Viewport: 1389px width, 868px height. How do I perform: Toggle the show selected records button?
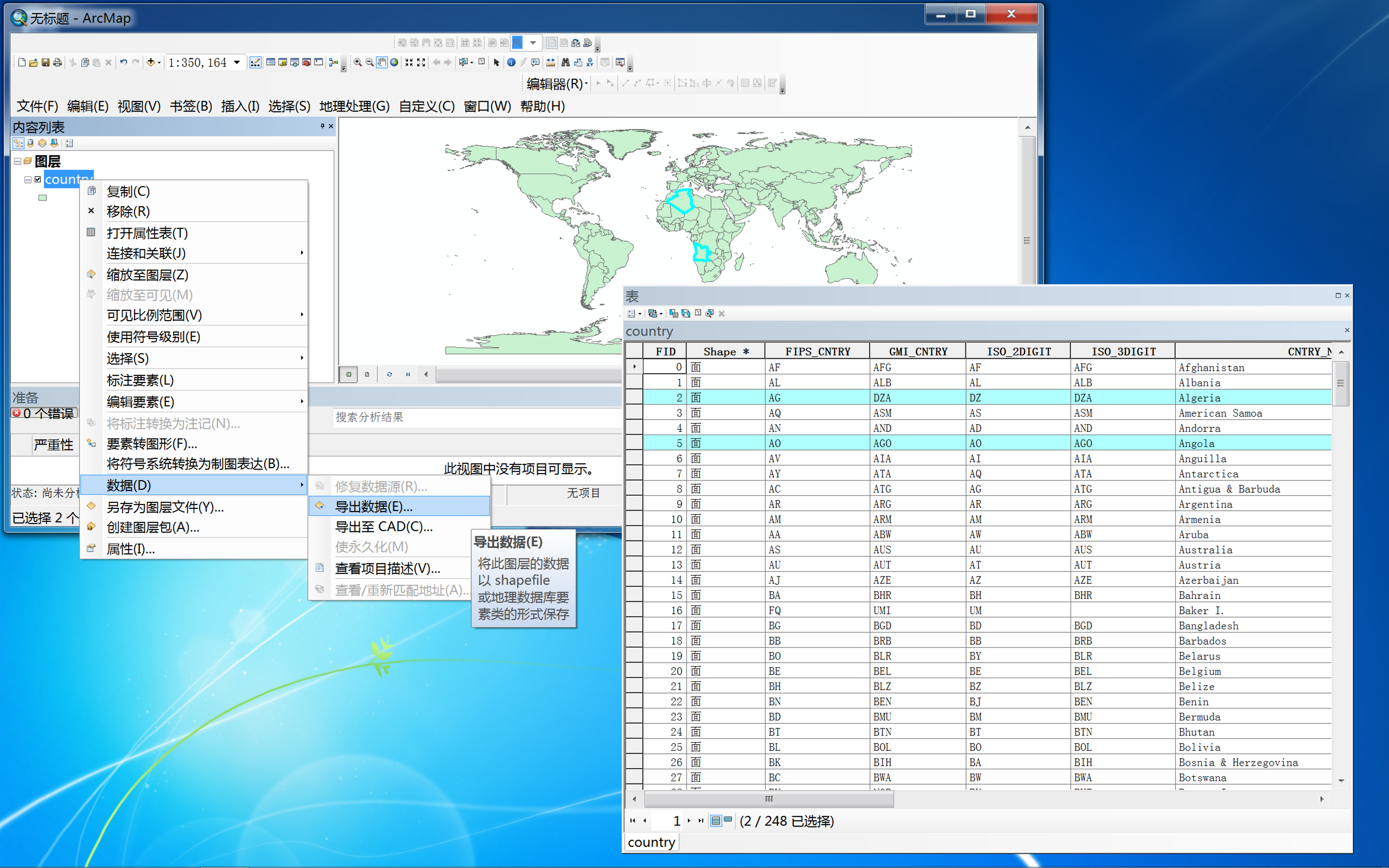click(x=728, y=820)
